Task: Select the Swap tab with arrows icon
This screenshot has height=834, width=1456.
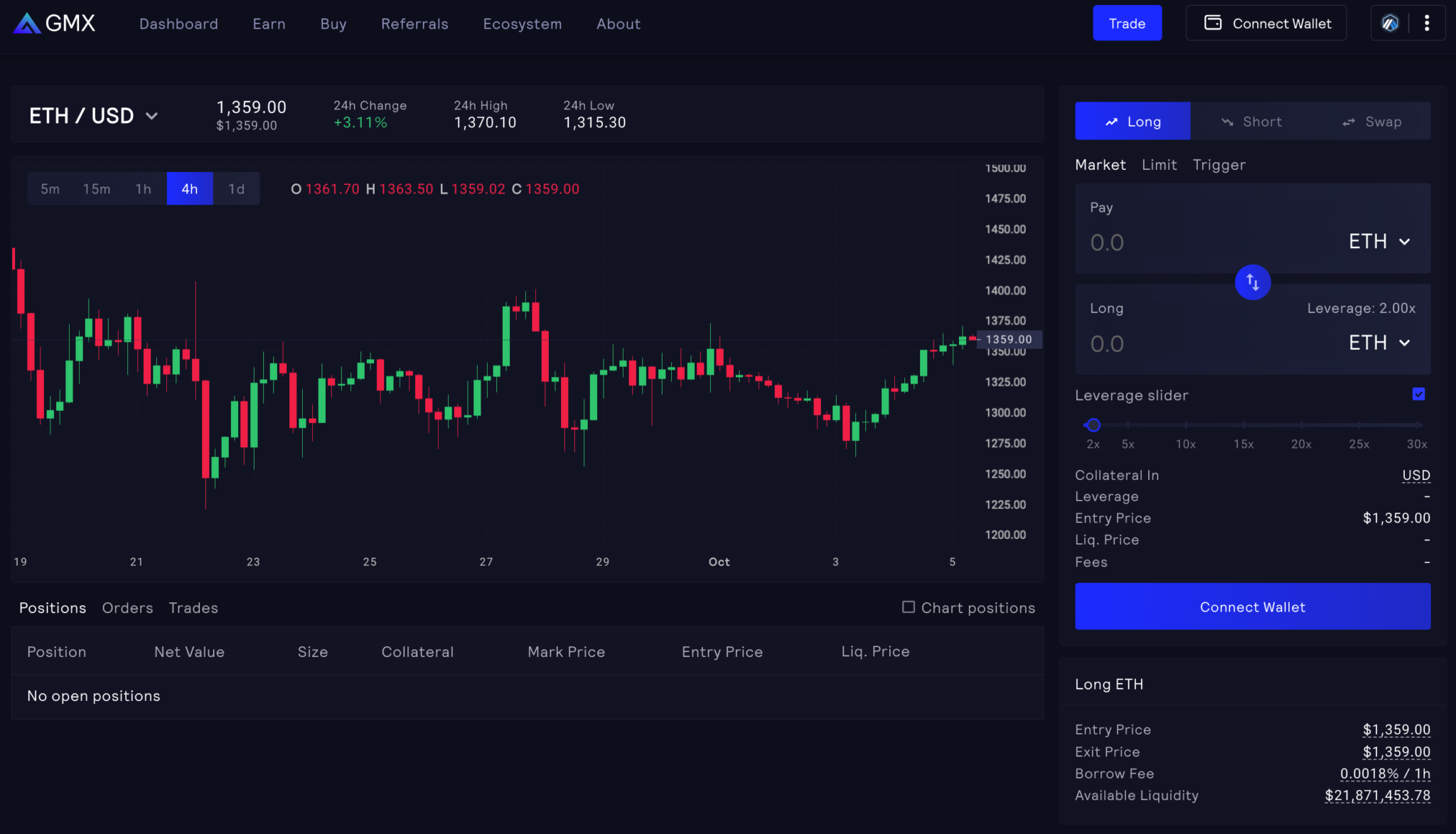Action: click(x=1371, y=122)
